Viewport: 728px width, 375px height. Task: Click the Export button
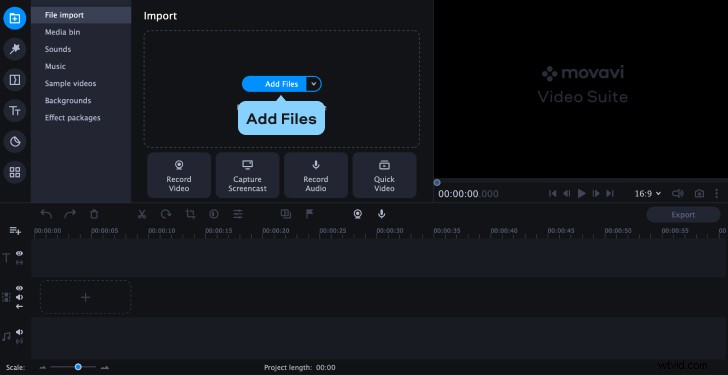click(x=683, y=214)
